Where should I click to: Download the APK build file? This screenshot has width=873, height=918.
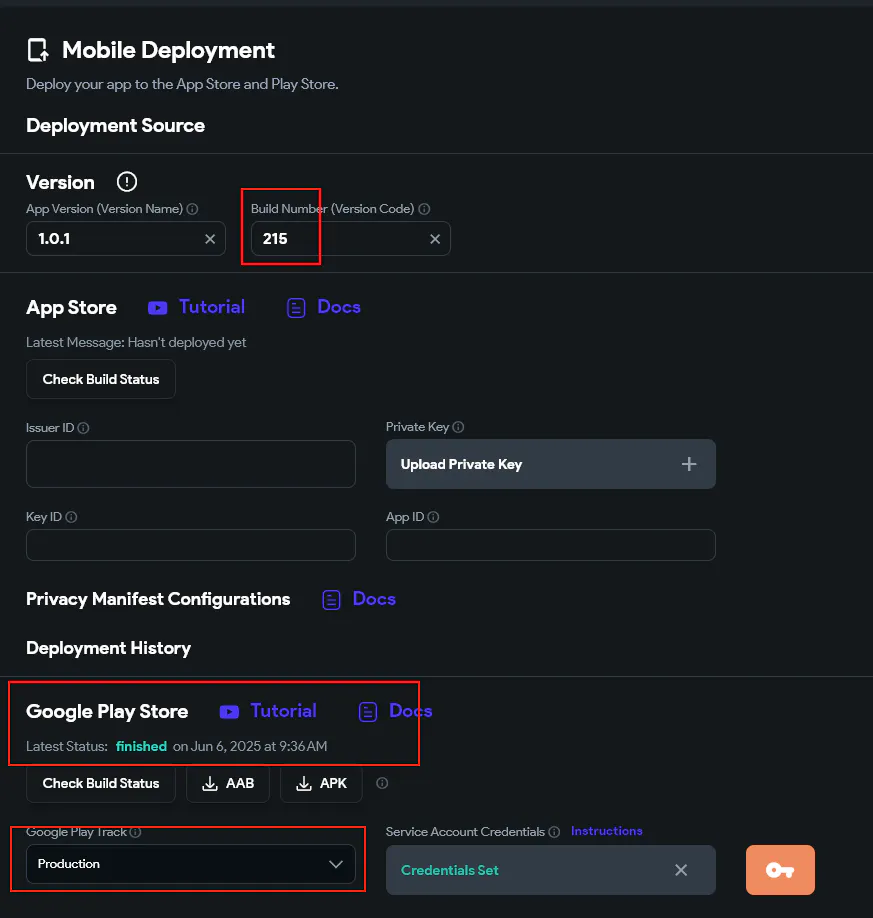[x=321, y=783]
